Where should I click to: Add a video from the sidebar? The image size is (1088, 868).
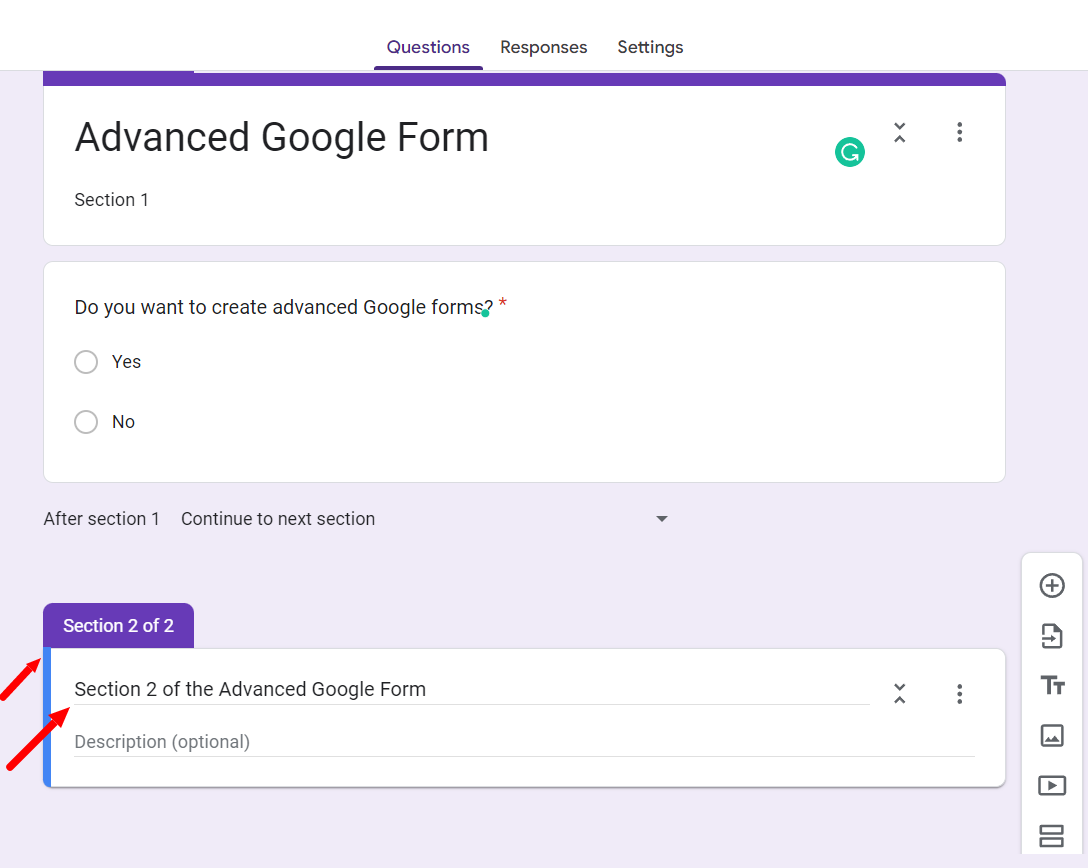point(1052,785)
